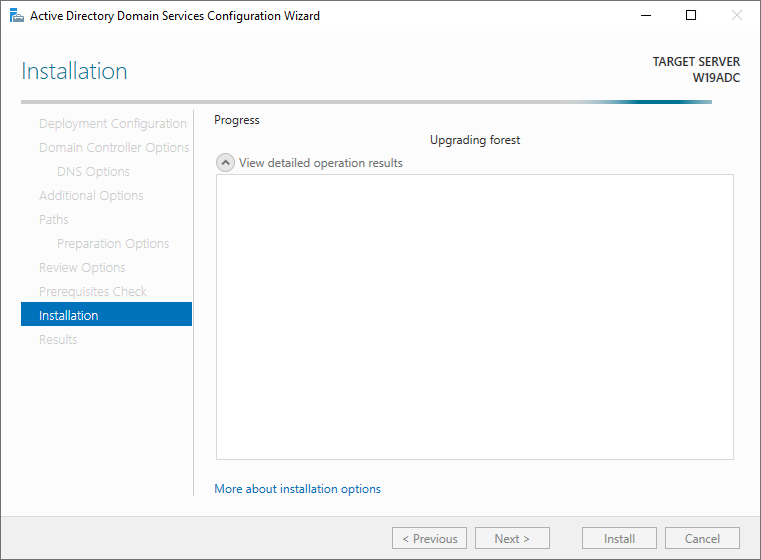Click the Cancel button

[x=702, y=538]
